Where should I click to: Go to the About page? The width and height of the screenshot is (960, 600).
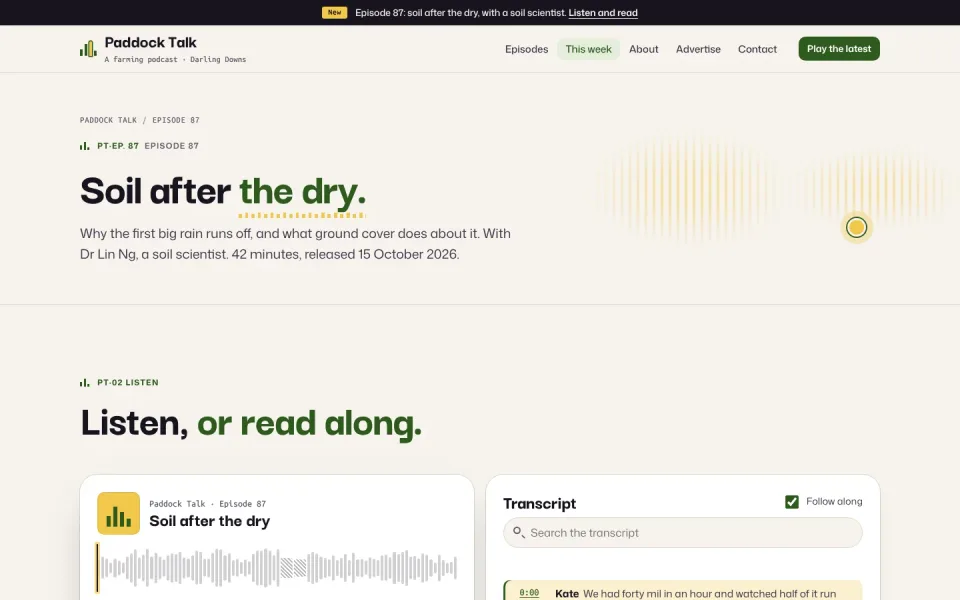coord(643,49)
